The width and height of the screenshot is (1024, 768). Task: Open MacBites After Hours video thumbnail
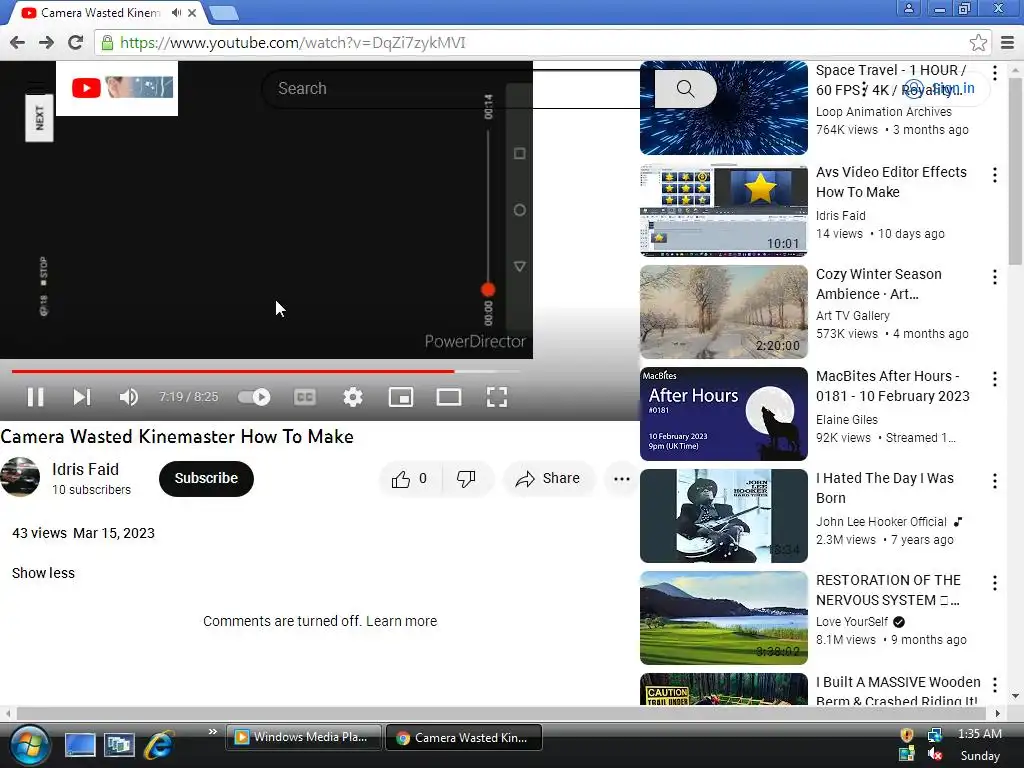[x=724, y=414]
